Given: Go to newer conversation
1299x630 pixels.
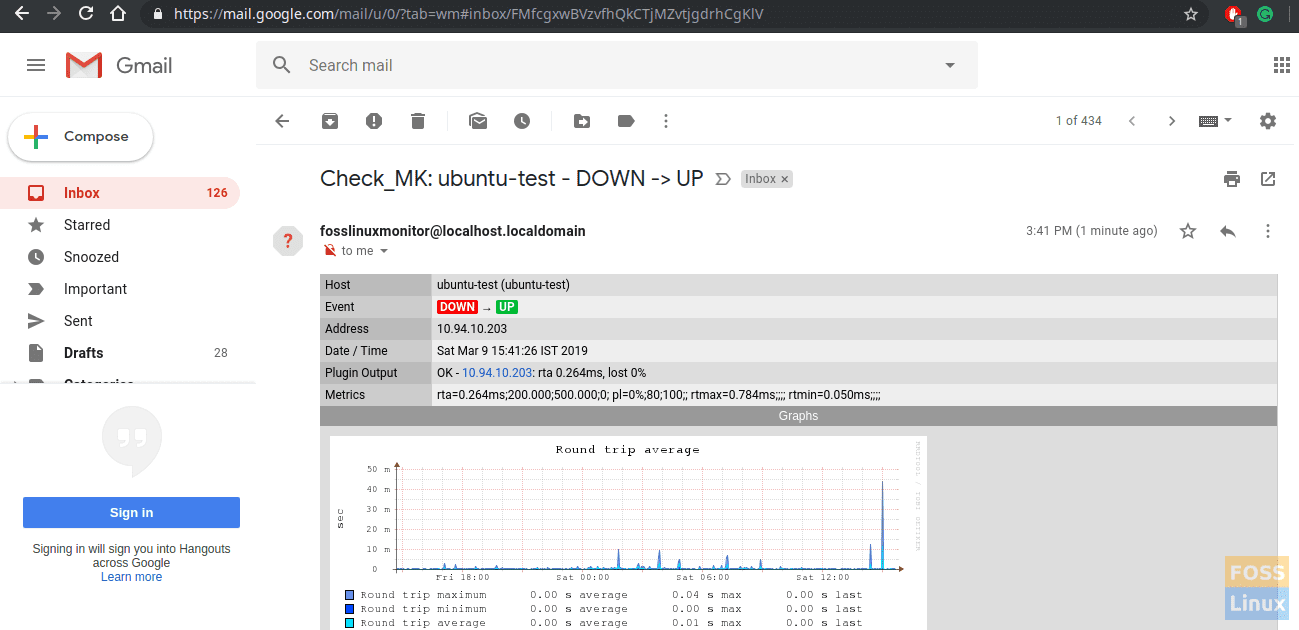Looking at the screenshot, I should [x=1132, y=121].
